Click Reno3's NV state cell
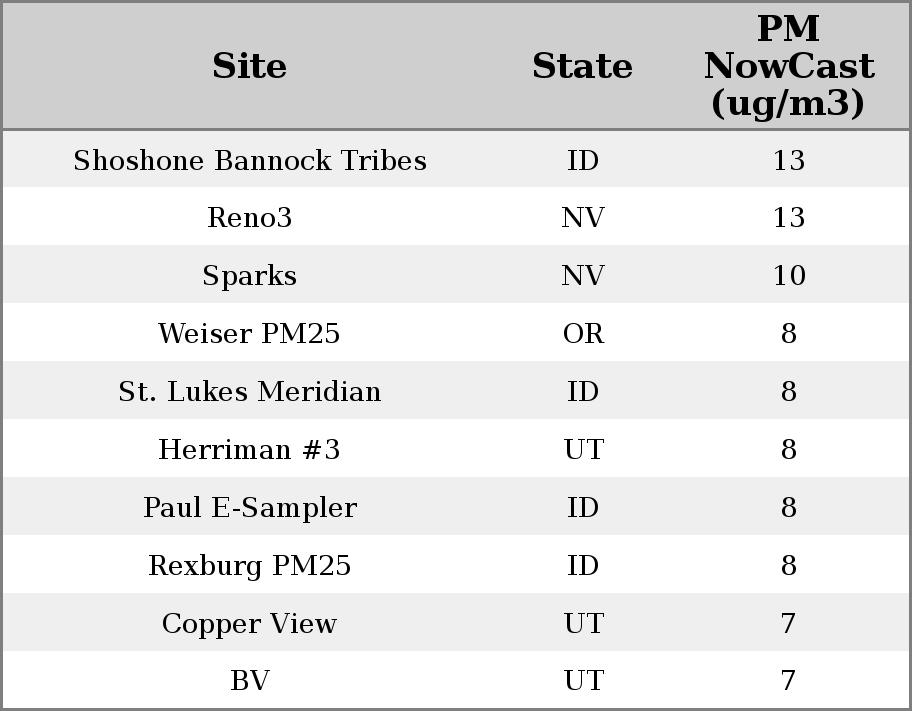The image size is (912, 711). [x=583, y=218]
